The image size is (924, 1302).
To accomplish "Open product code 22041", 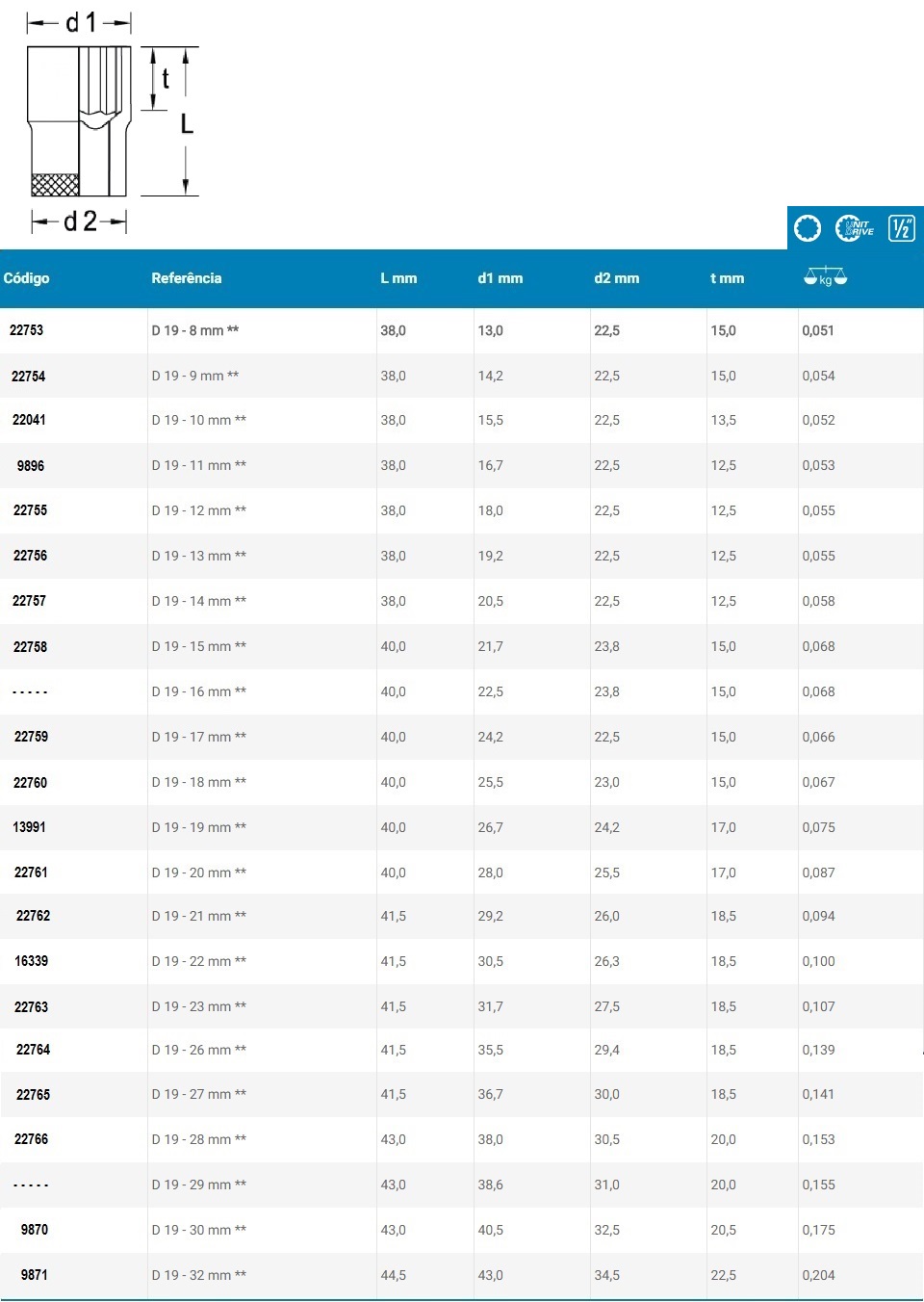I will point(29,420).
